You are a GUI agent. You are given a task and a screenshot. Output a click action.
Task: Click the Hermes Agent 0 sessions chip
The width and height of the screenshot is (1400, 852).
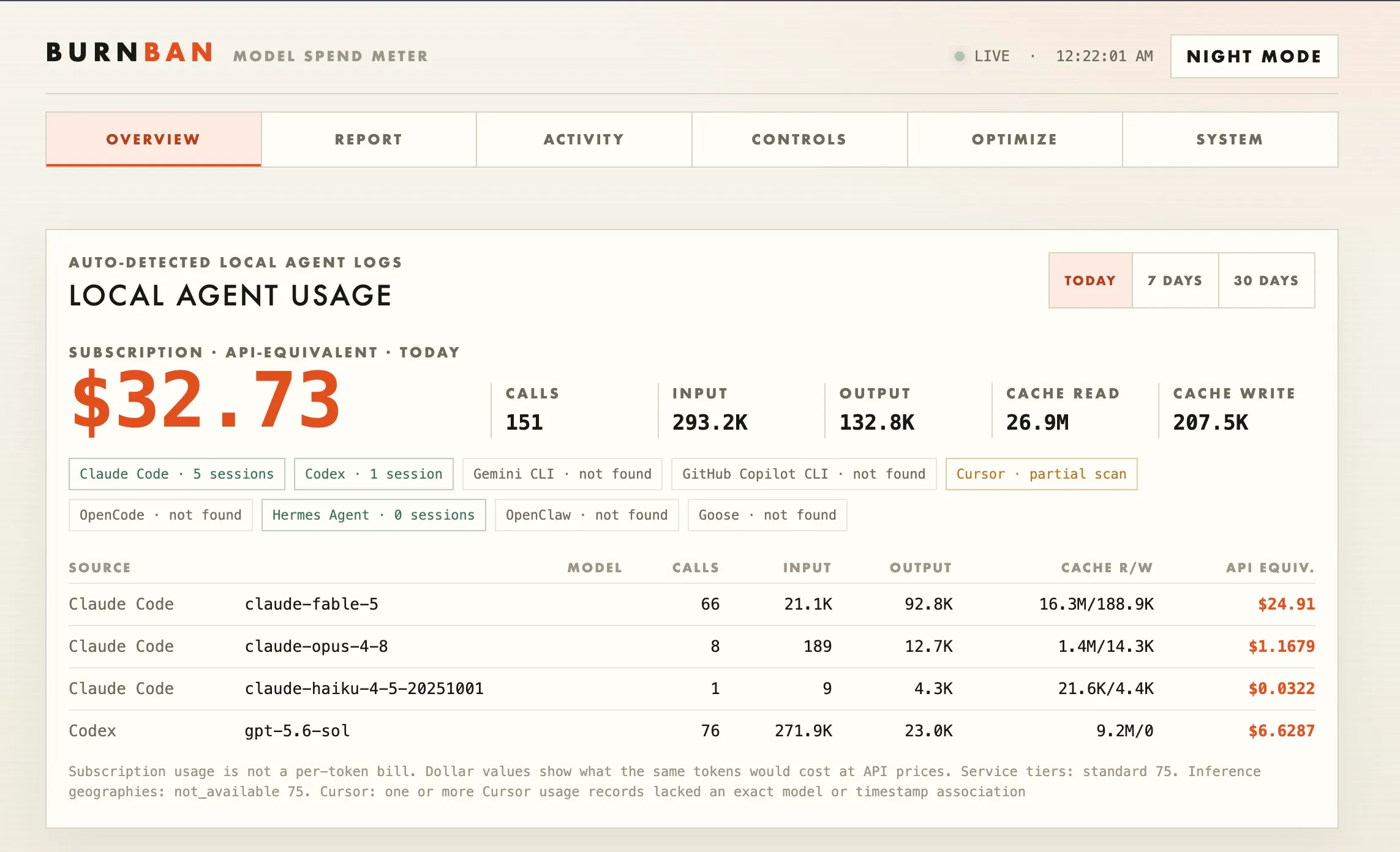coord(374,515)
